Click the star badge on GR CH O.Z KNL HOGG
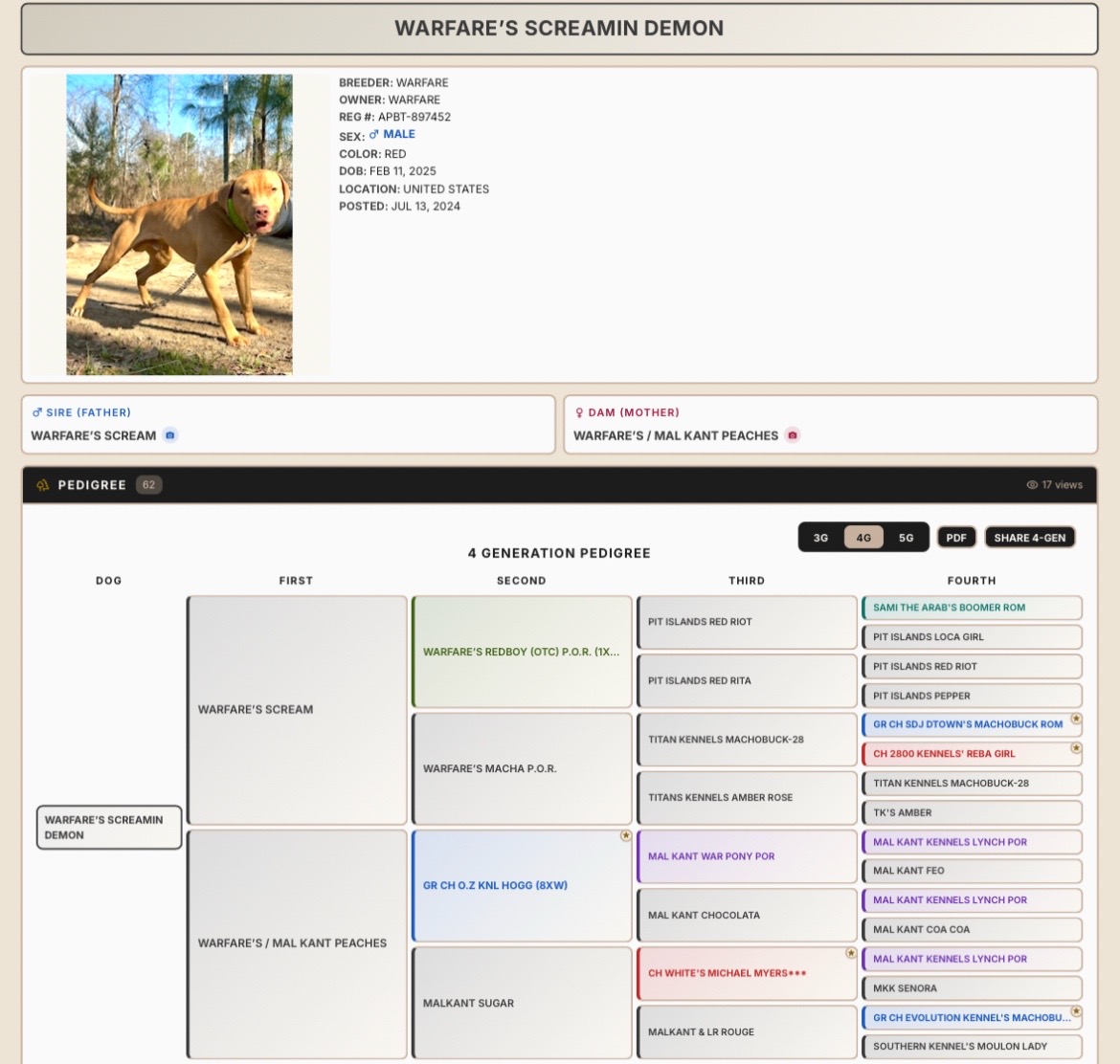This screenshot has height=1064, width=1120. tap(626, 835)
